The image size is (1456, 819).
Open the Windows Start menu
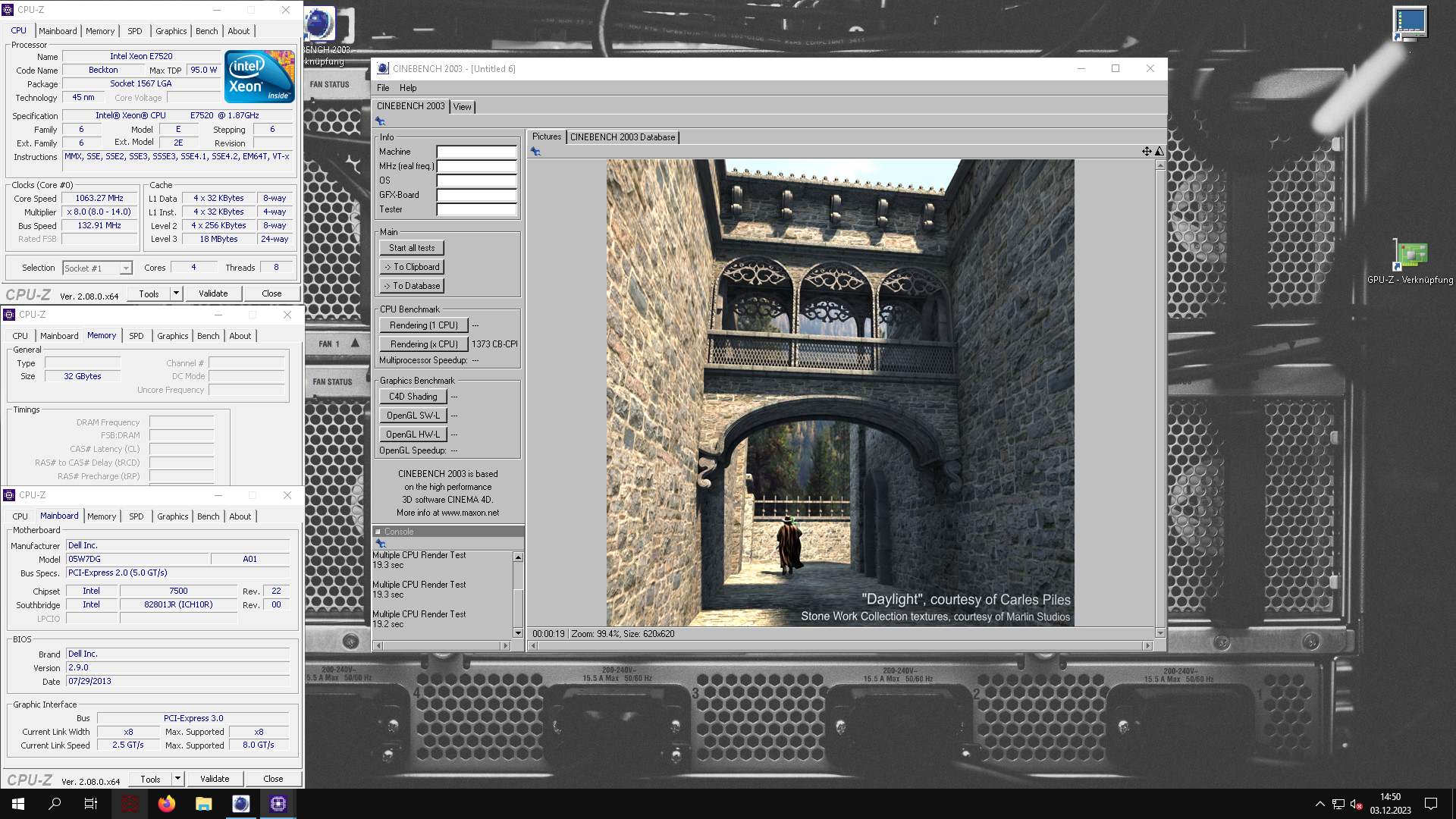(18, 804)
